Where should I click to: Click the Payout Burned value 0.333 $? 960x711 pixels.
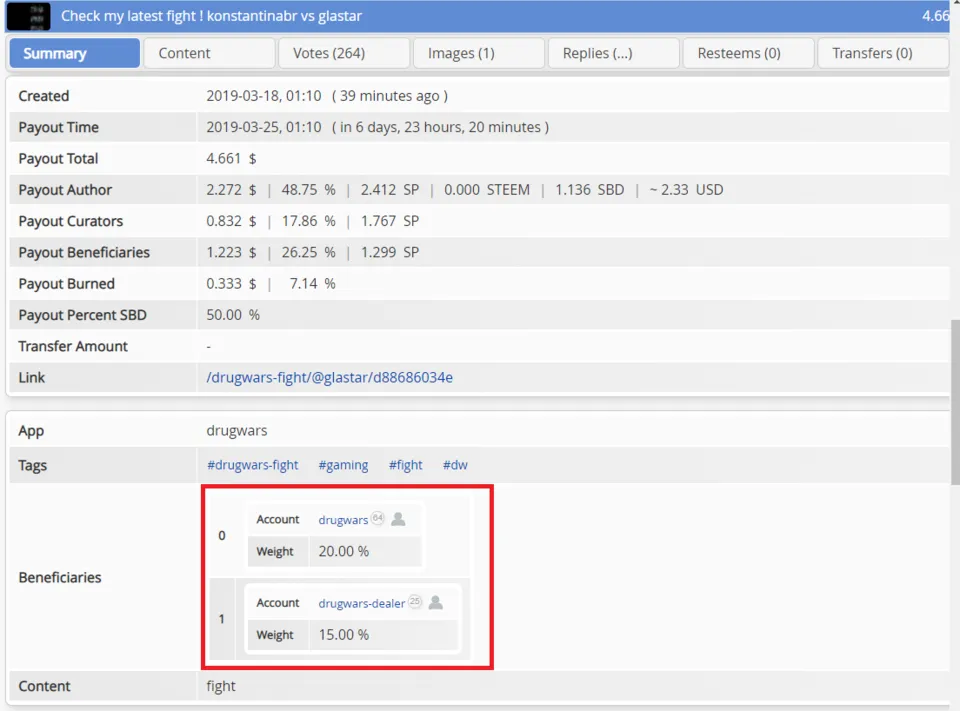click(231, 284)
